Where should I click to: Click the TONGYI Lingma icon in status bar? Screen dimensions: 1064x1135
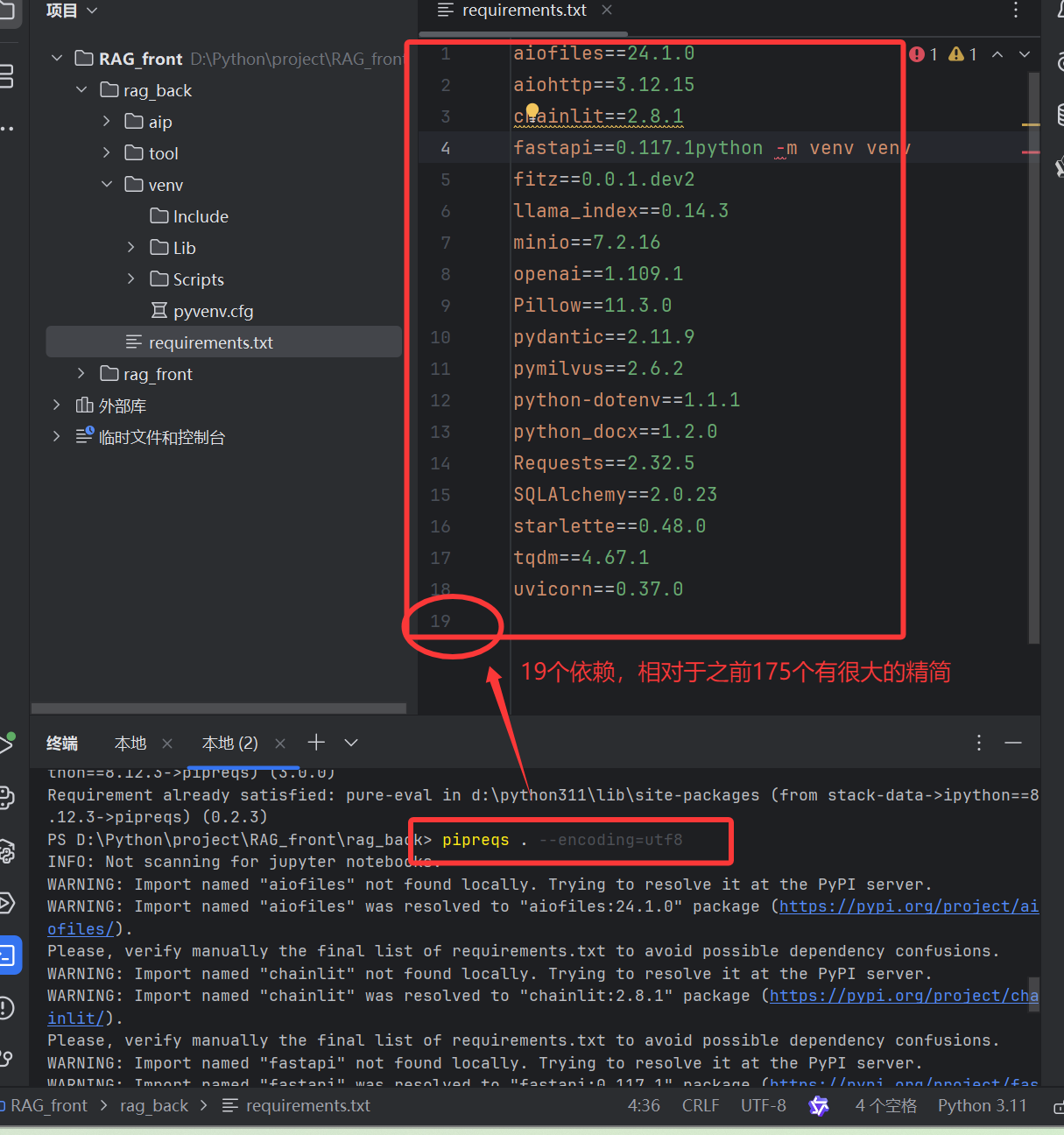pos(820,1106)
